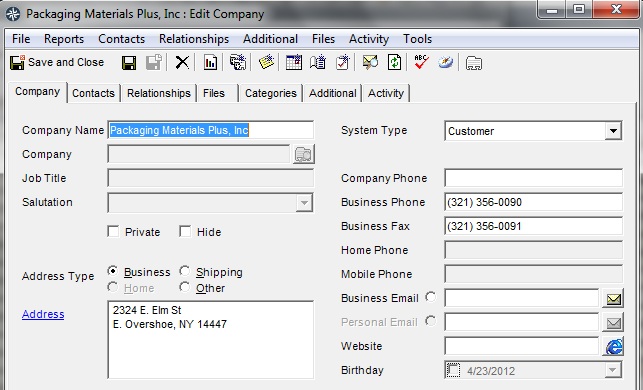Click the ABC spell check icon
Screen dimensions: 643x390
[421, 63]
